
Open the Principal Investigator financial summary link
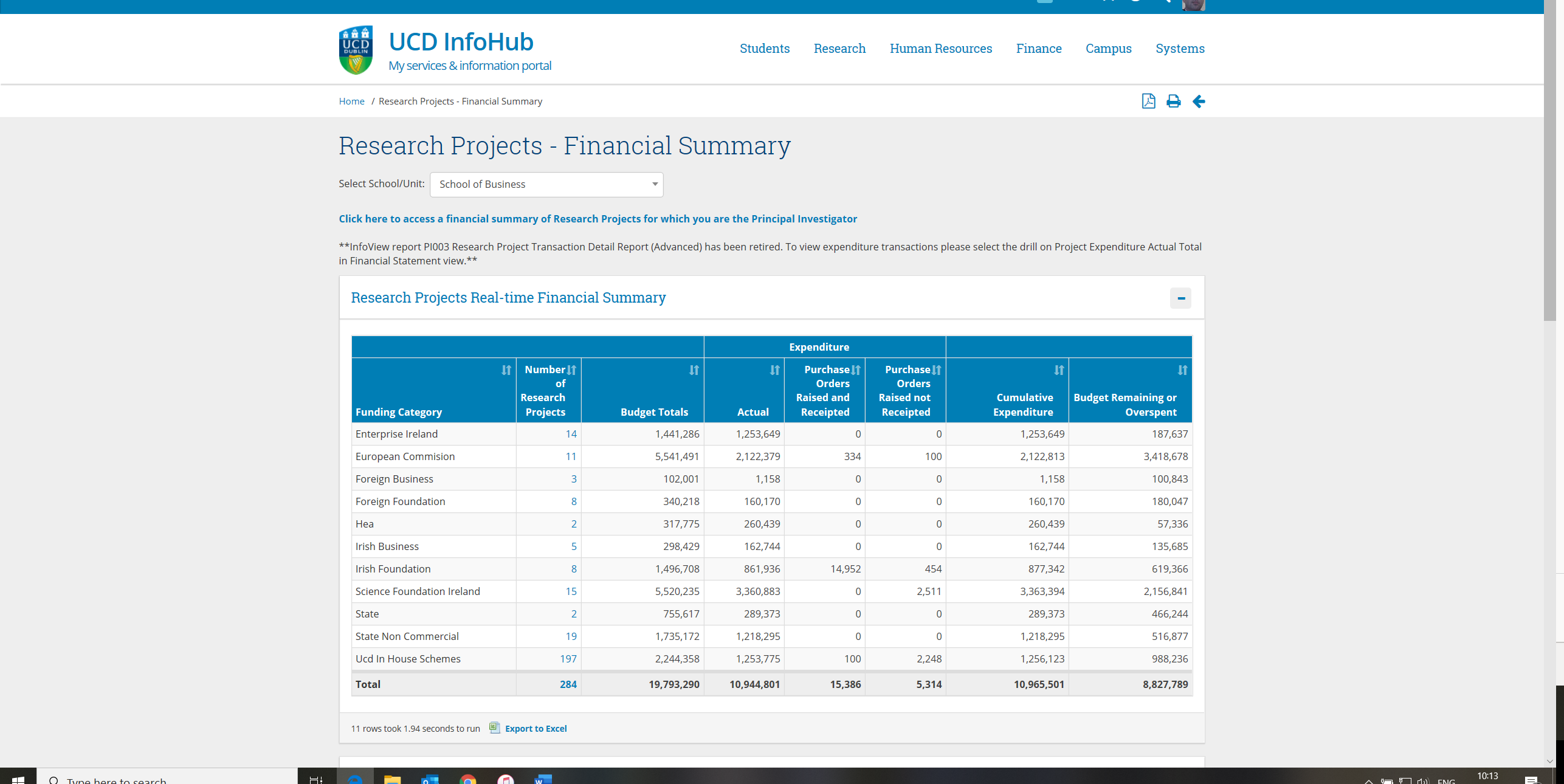598,219
